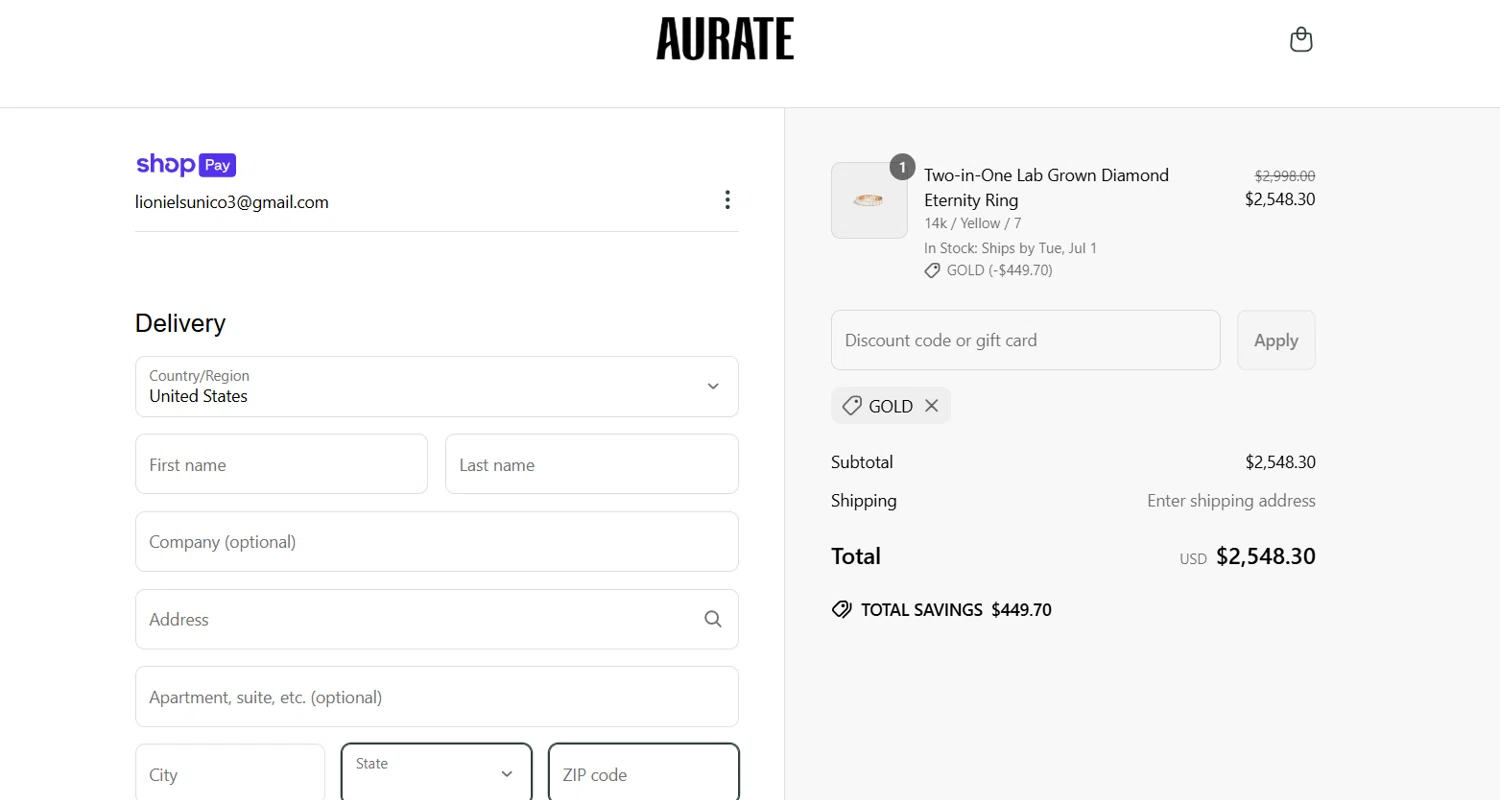Click the GOLD (-$449.70) discount line
The height and width of the screenshot is (800, 1500).
(x=988, y=270)
